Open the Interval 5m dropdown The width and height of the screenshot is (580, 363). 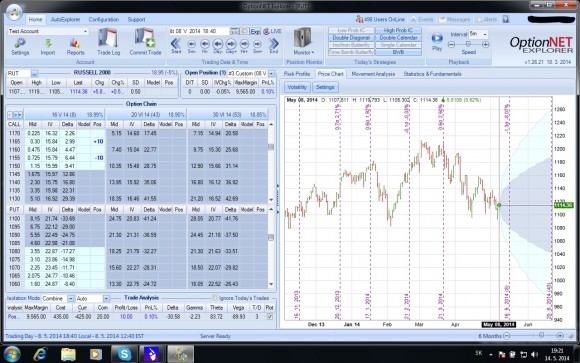pos(485,34)
